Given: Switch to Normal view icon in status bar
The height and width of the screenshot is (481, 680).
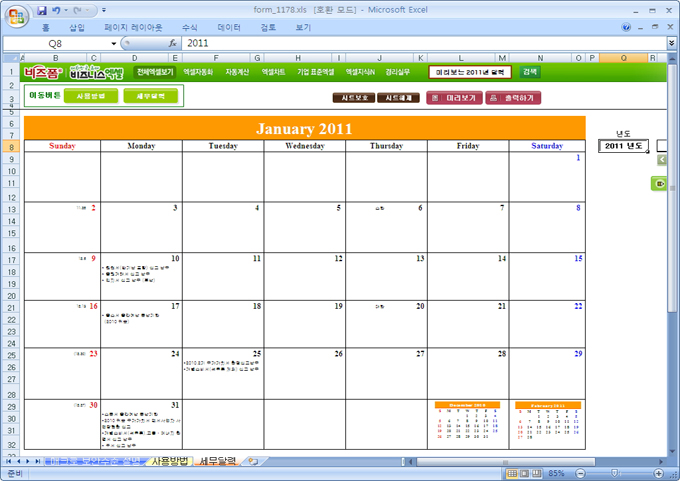Looking at the screenshot, I should tap(512, 474).
